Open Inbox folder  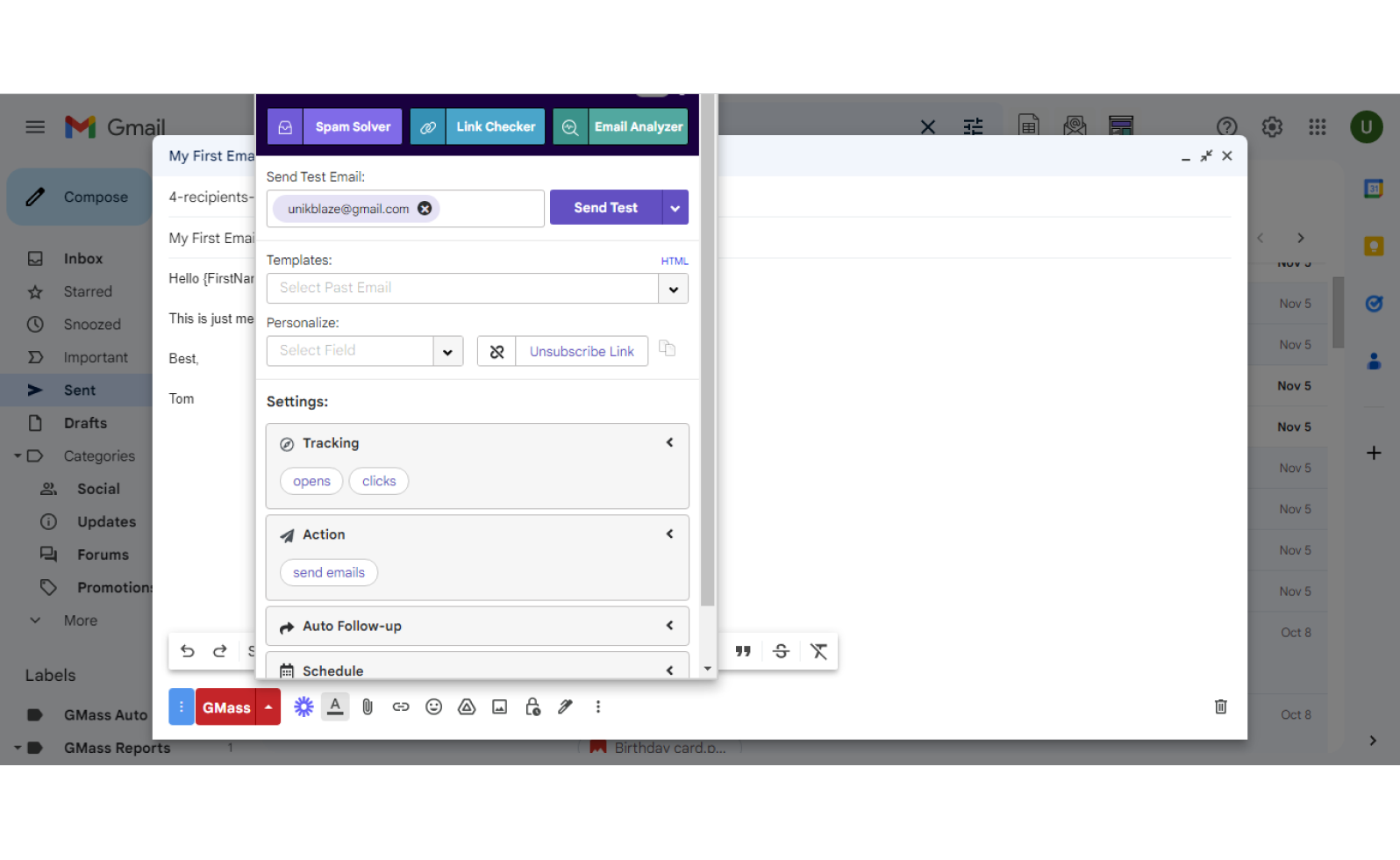pyautogui.click(x=83, y=259)
